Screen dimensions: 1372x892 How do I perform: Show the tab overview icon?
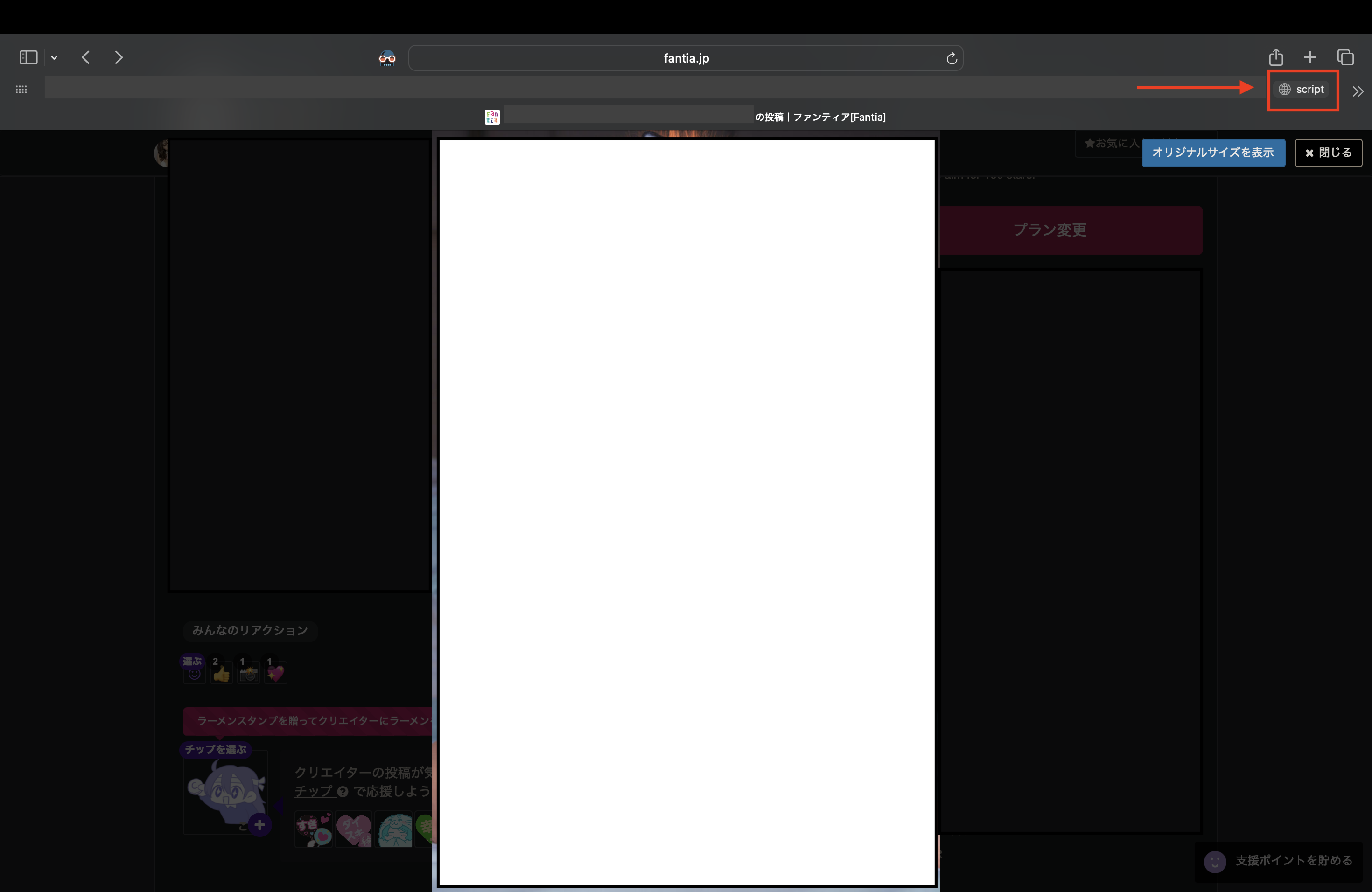[1345, 58]
